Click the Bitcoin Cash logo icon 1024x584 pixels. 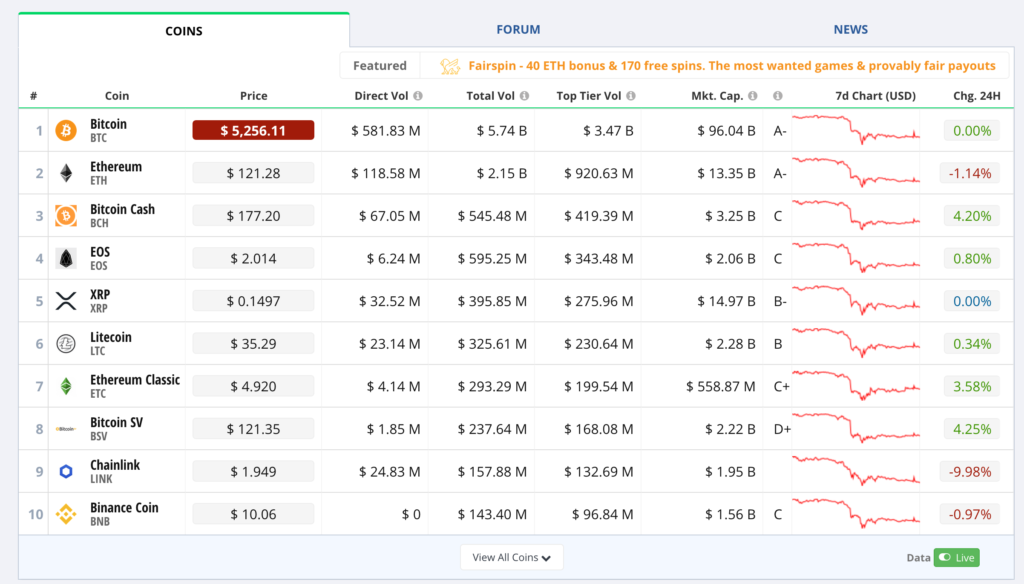[x=66, y=216]
